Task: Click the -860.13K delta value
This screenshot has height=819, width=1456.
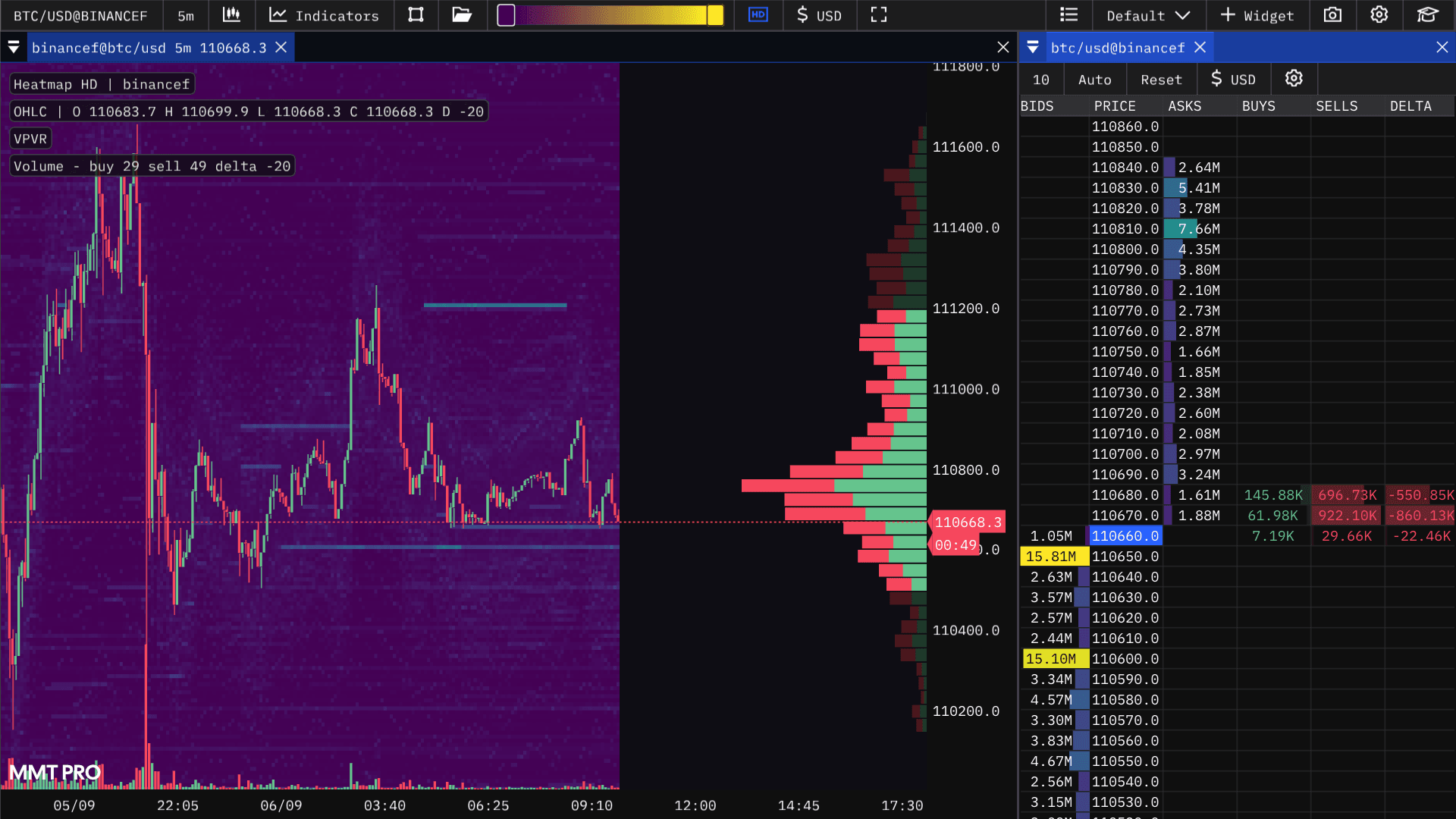Action: coord(1421,516)
